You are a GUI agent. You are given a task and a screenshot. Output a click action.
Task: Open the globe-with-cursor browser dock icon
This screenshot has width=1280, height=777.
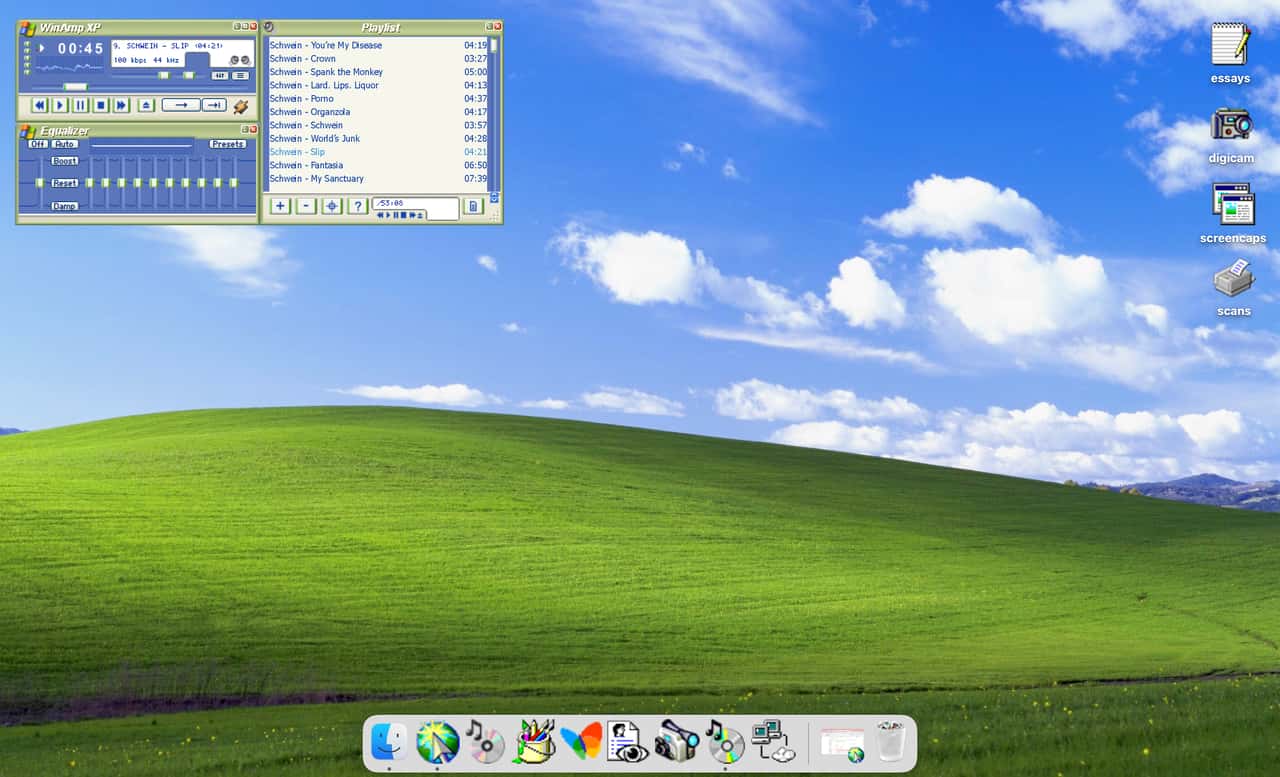point(438,742)
